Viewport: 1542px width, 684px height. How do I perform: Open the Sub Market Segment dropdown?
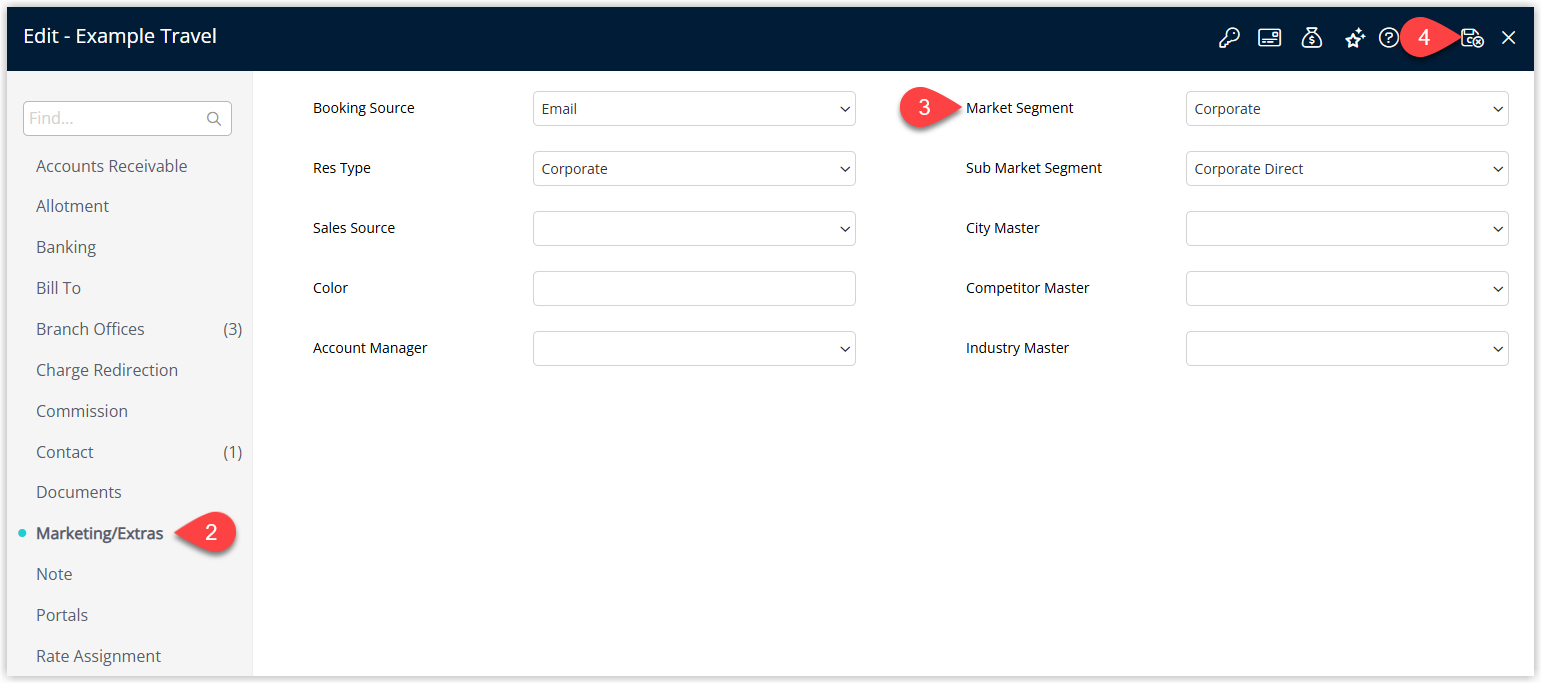coord(1347,169)
